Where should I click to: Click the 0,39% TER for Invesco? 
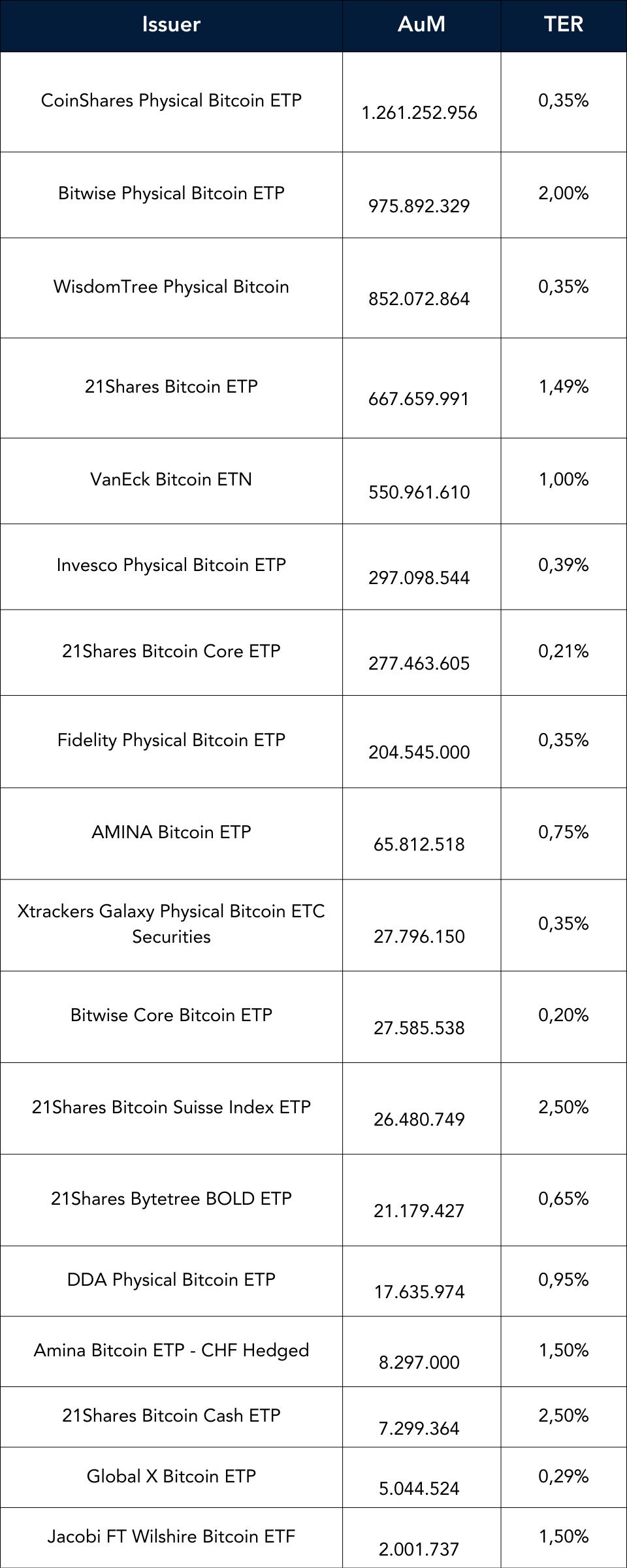click(x=563, y=565)
